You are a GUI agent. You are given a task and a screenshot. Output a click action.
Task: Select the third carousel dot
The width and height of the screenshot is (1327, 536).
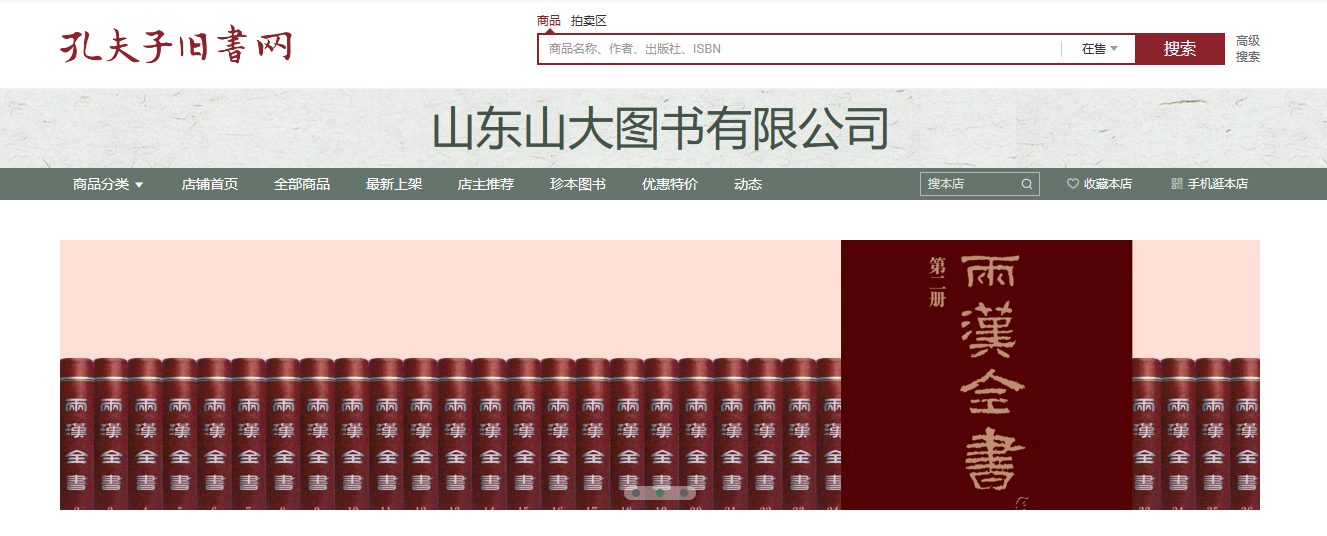(684, 493)
